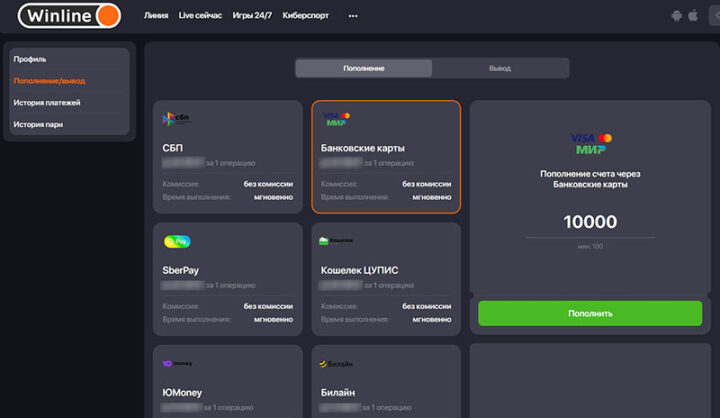Click мгновенно value in SberPay card
The image size is (720, 418).
pyautogui.click(x=274, y=319)
